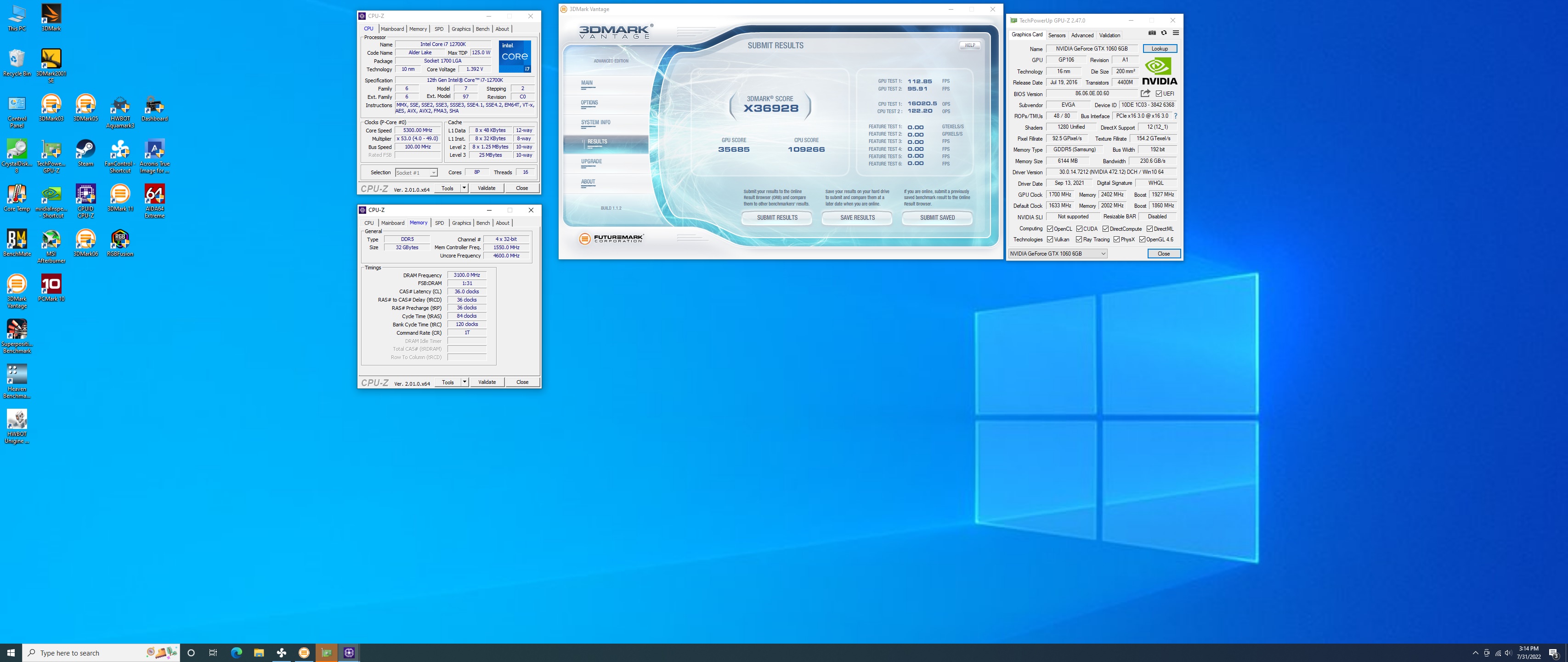The width and height of the screenshot is (1568, 662).
Task: Open Socket #1 selection dropdown in CPU-Z
Action: click(x=416, y=172)
